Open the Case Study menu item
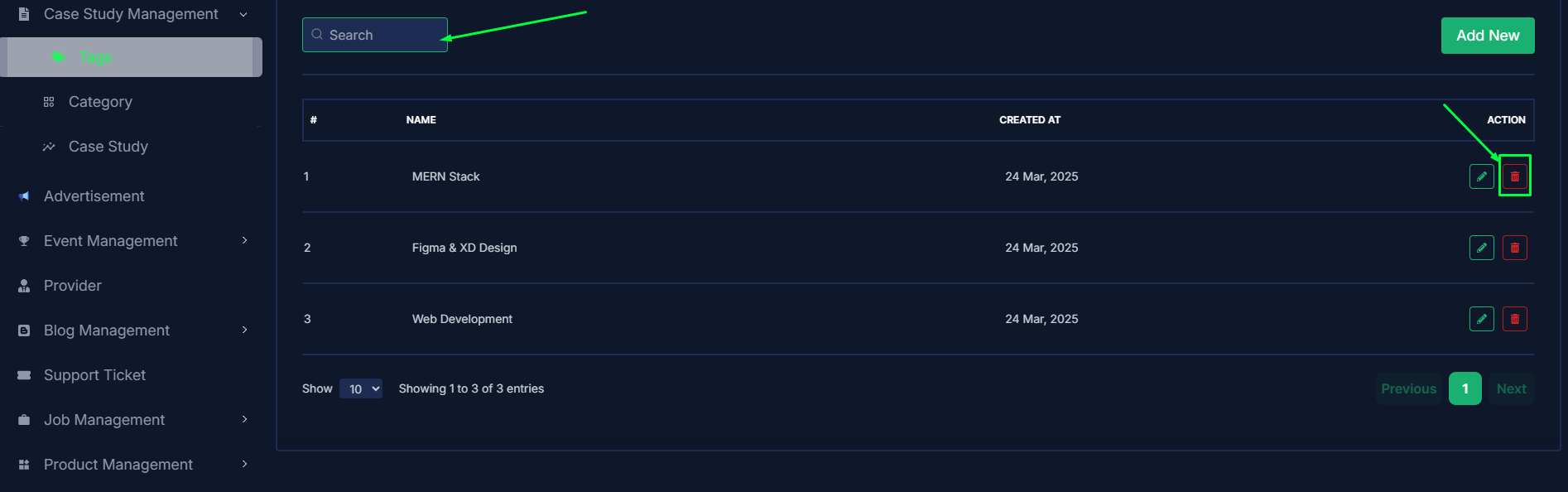 (108, 147)
